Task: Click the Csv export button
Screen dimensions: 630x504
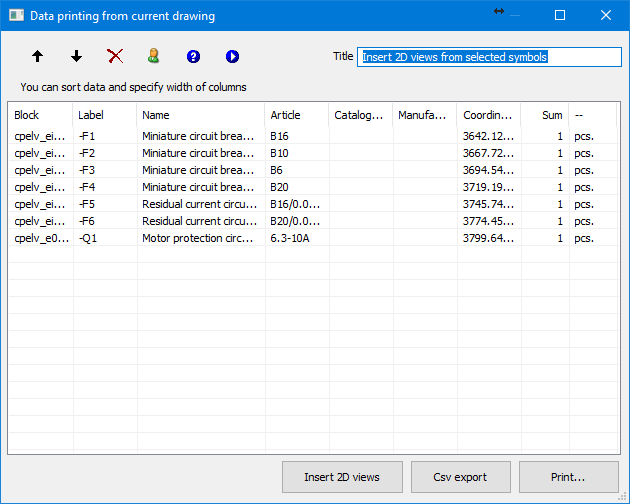Action: pyautogui.click(x=460, y=477)
